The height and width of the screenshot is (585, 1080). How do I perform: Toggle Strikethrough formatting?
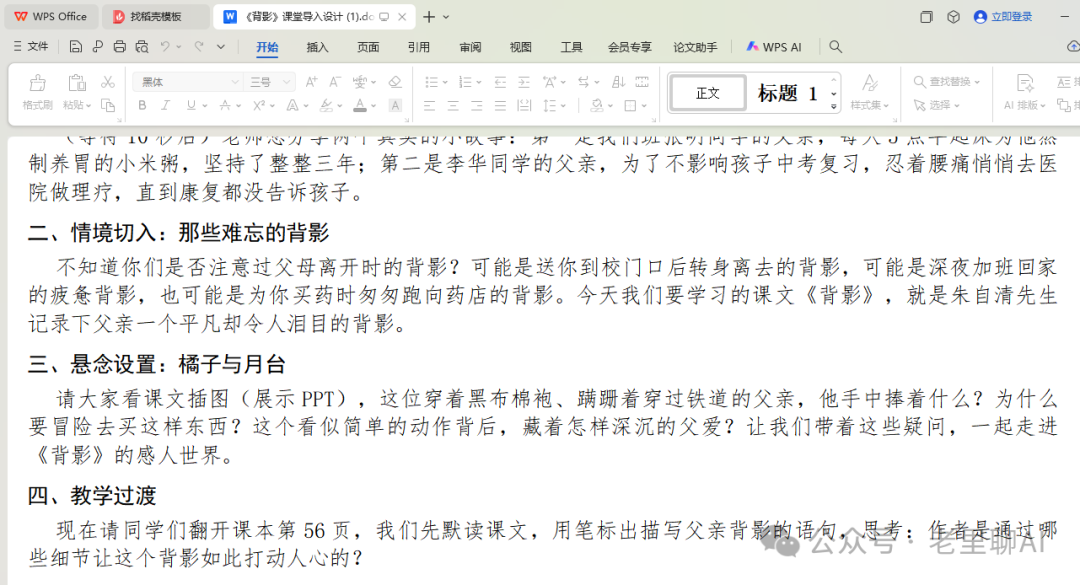click(x=225, y=105)
